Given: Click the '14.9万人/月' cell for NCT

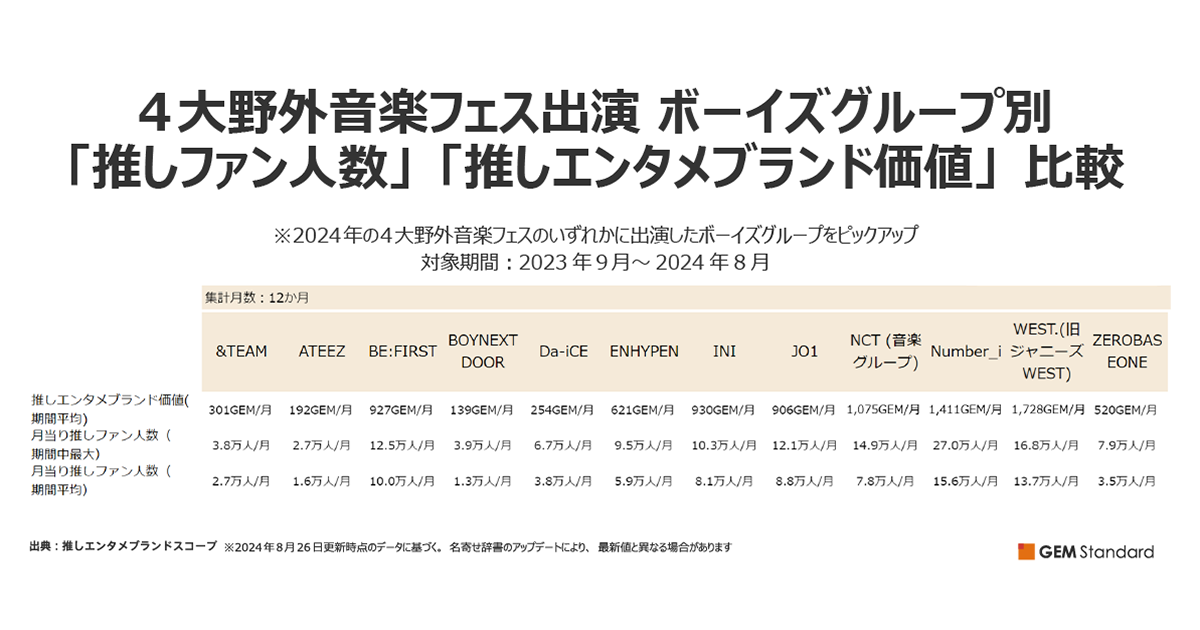Looking at the screenshot, I should (885, 445).
